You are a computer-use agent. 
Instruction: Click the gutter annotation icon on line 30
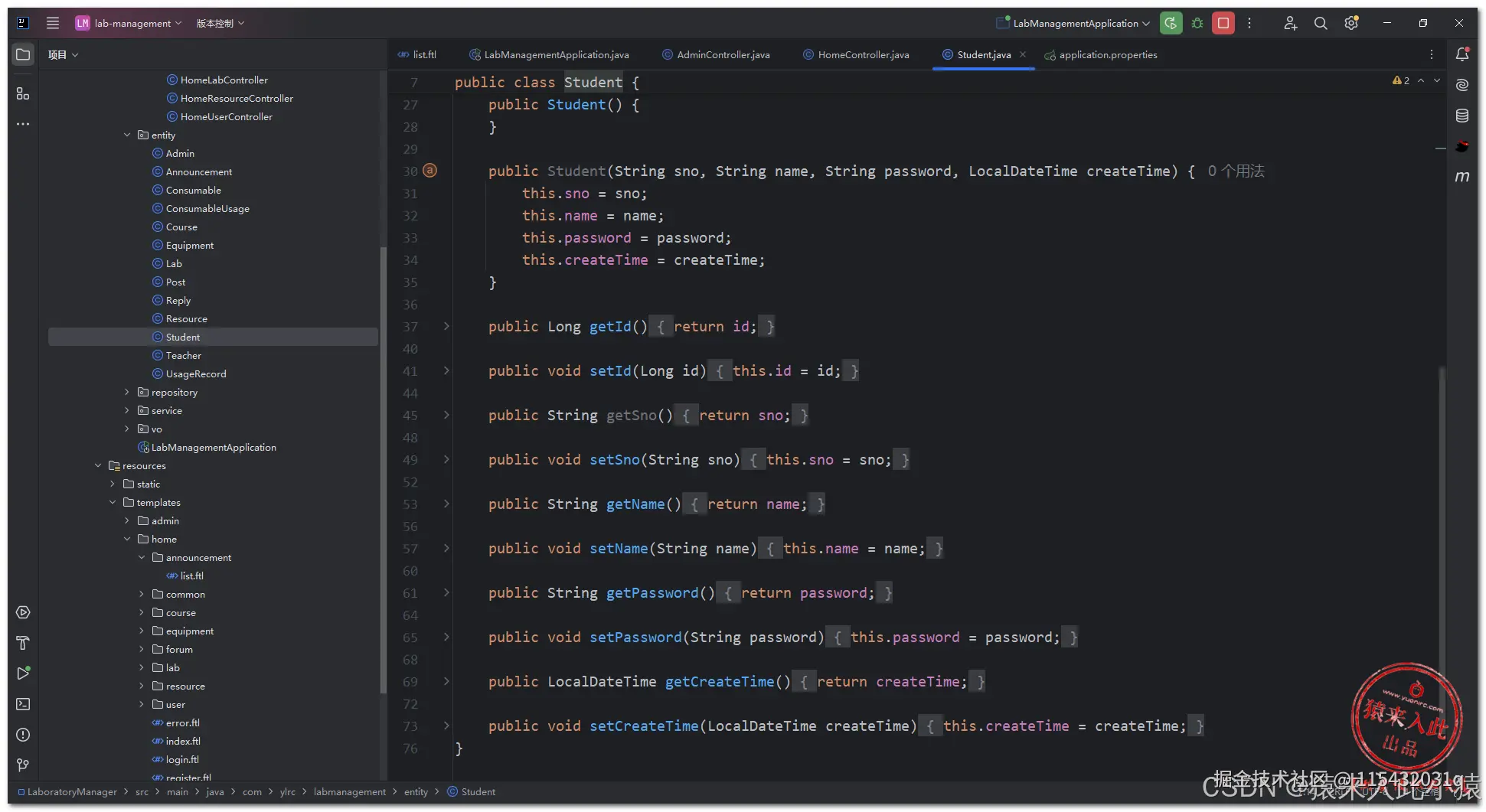[430, 171]
